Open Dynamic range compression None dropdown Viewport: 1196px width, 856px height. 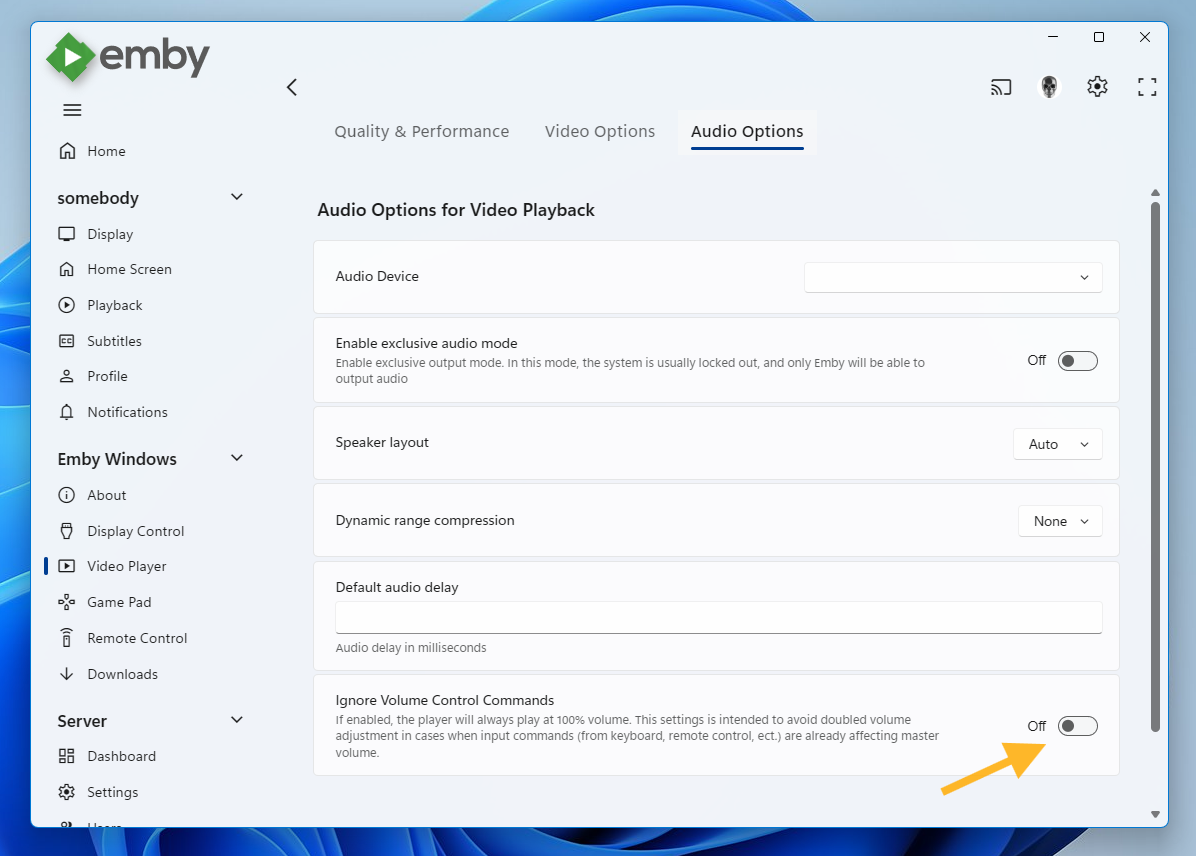(1060, 521)
